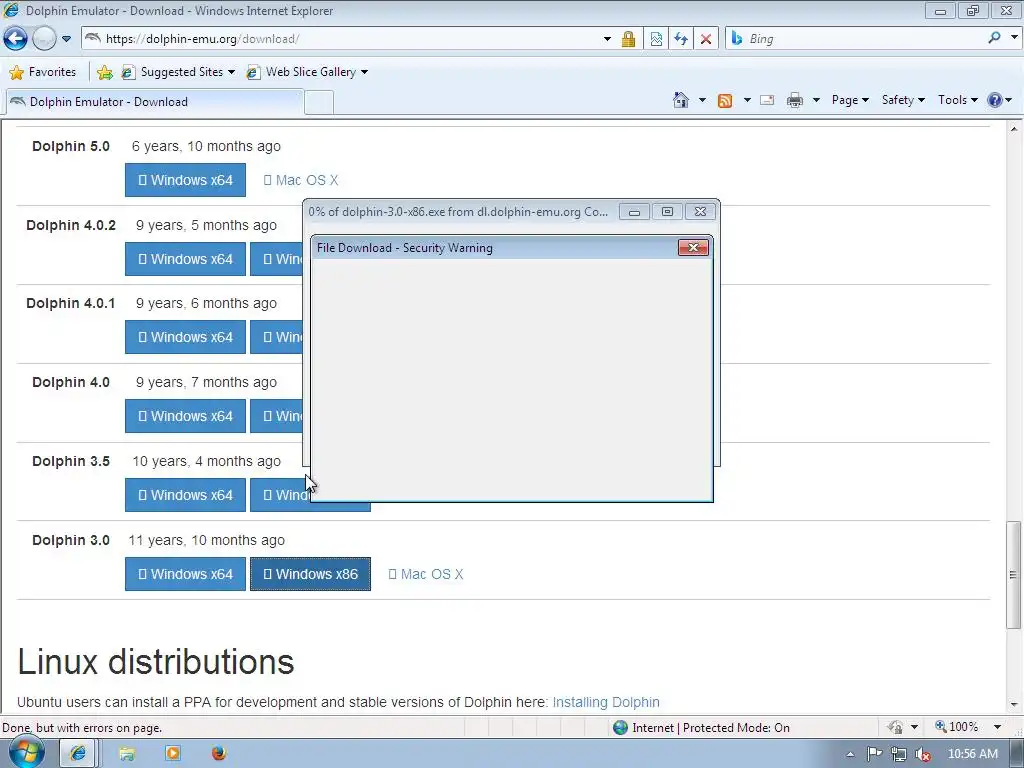The height and width of the screenshot is (768, 1024).
Task: Download Dolphin 3.0 Windows x64
Action: point(185,574)
